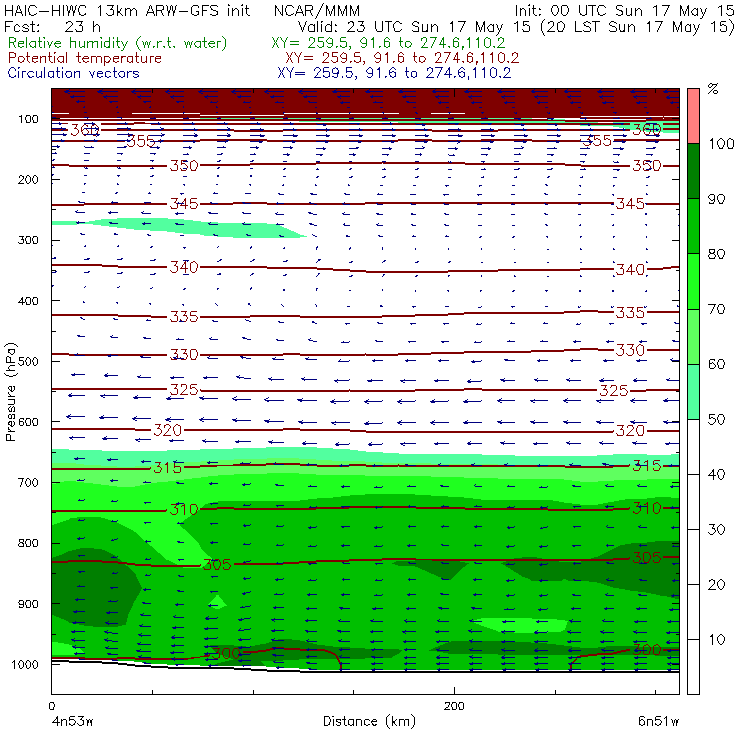Click the right-side 325 contour label

[x=614, y=391]
